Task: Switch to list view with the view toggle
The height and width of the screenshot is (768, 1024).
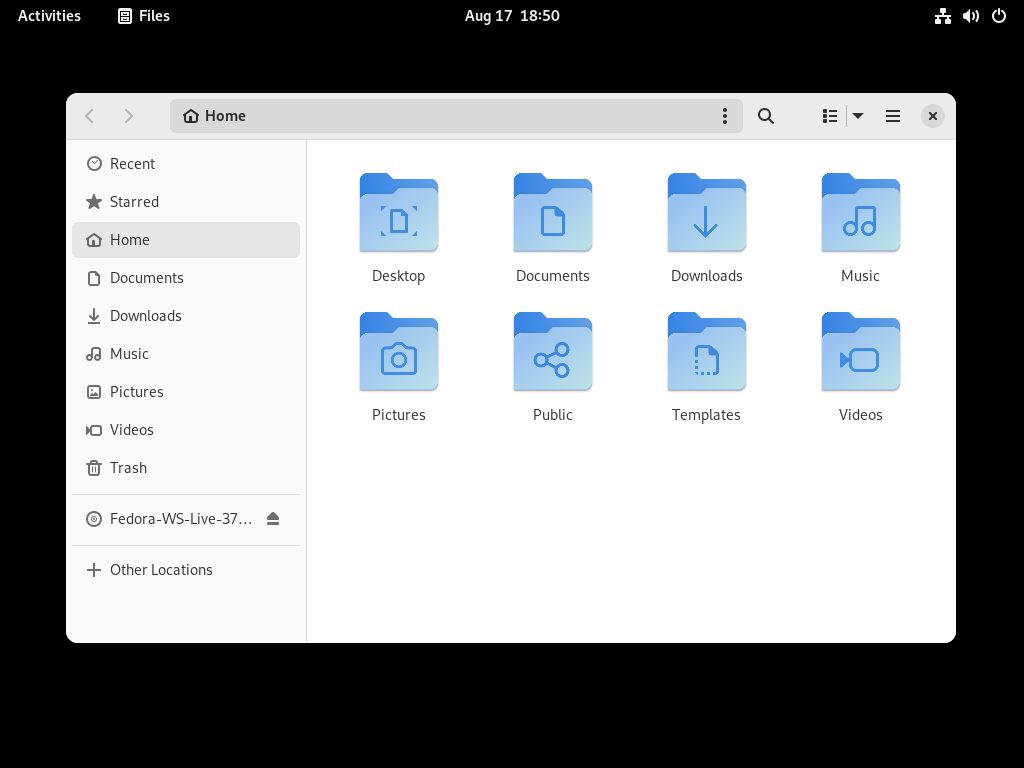Action: tap(829, 116)
